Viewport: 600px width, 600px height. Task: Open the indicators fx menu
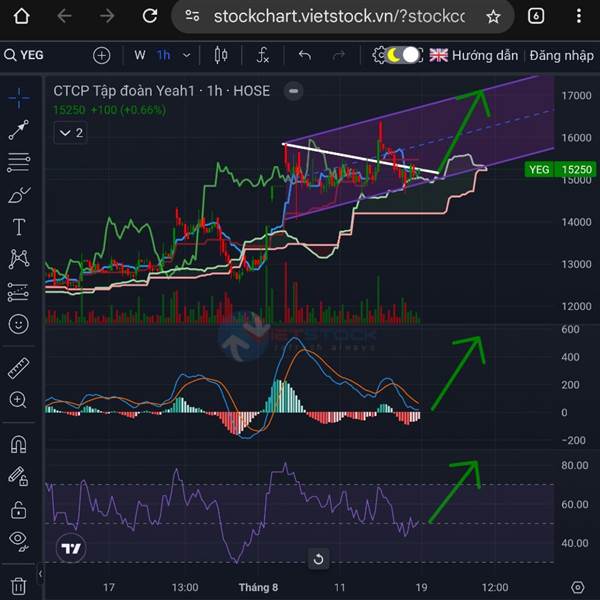262,55
